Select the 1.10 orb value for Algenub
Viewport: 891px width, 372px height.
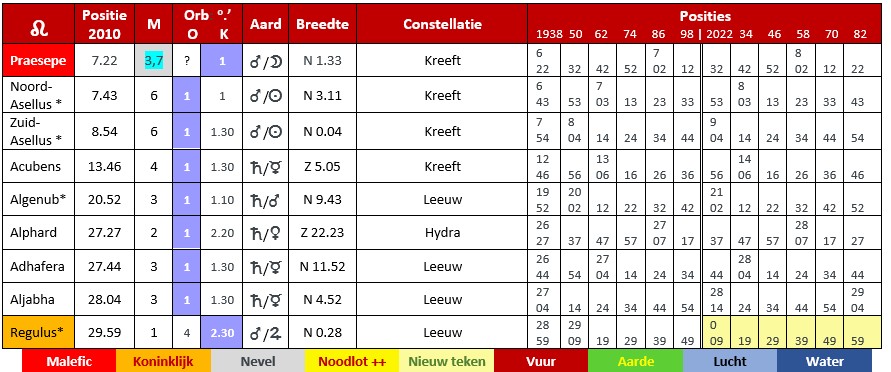point(222,200)
